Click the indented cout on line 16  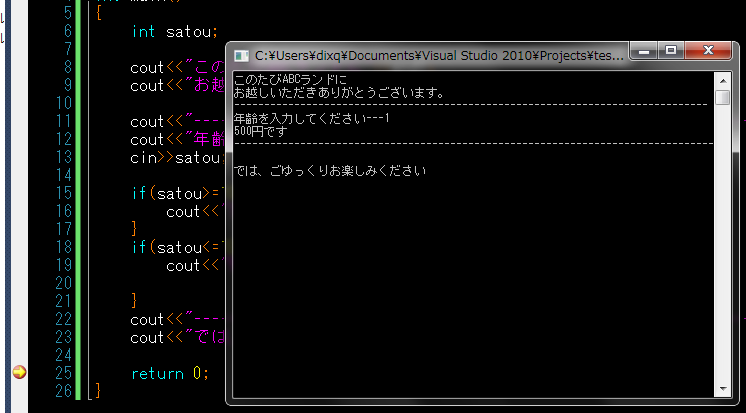click(196, 212)
